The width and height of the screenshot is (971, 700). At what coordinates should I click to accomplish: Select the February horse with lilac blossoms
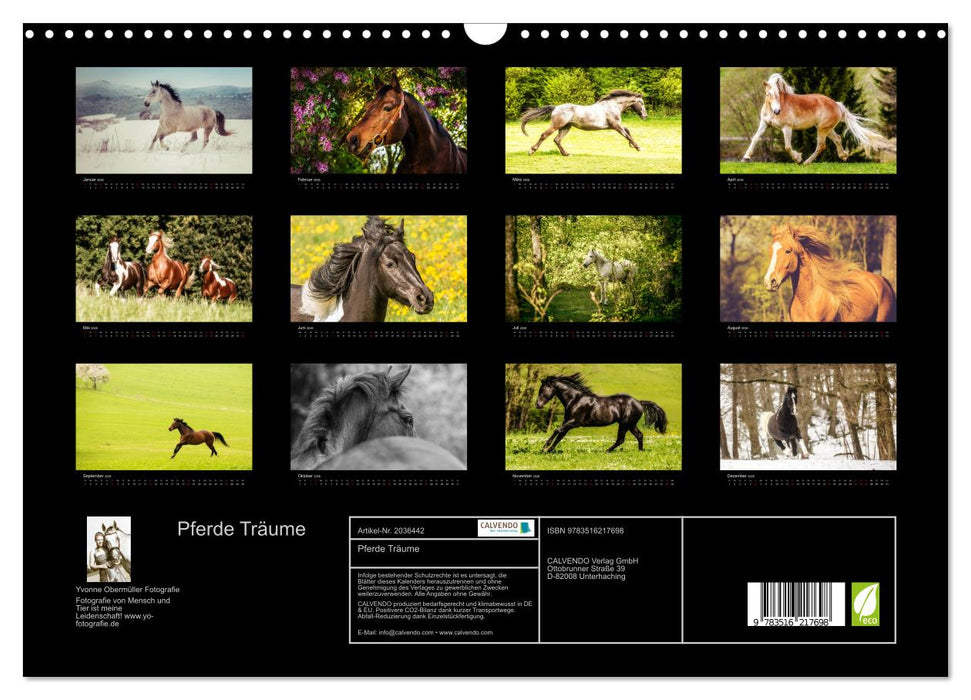point(378,120)
